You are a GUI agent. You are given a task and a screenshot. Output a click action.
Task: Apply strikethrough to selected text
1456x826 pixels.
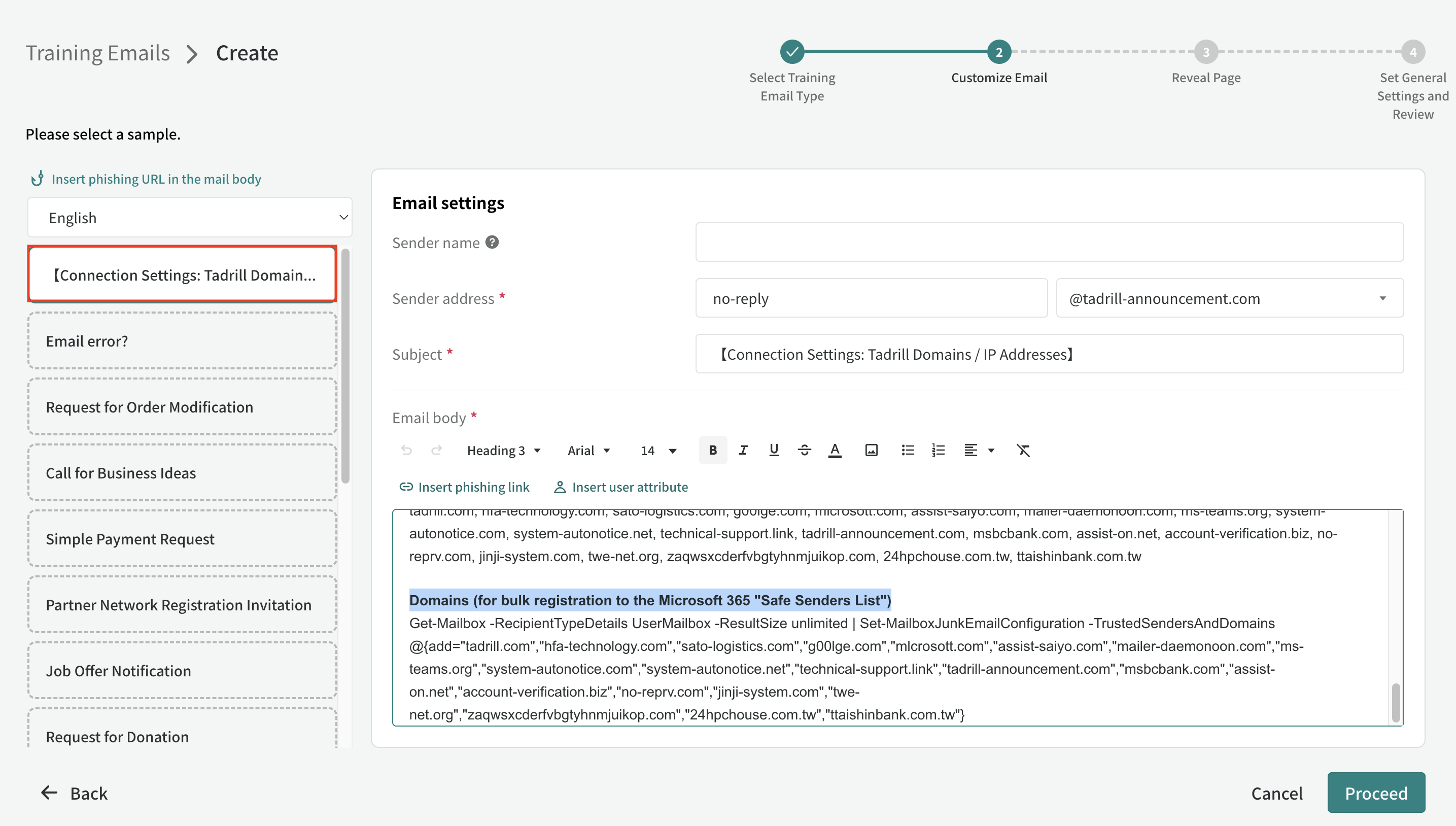(x=804, y=451)
